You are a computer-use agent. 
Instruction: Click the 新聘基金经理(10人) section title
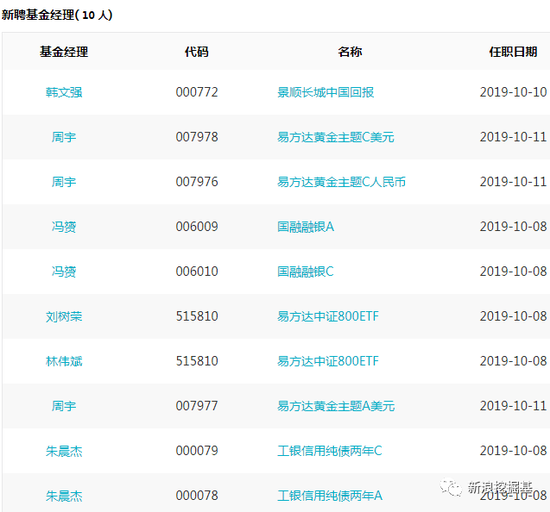tap(57, 15)
